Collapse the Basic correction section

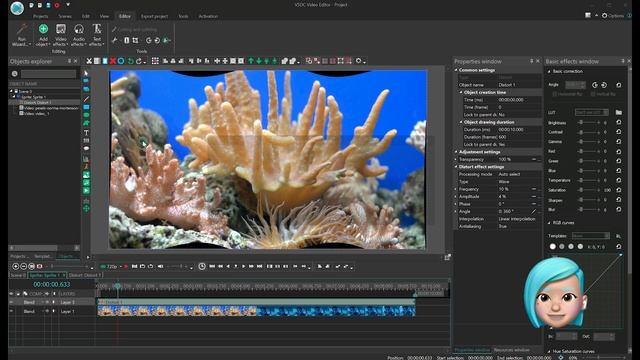(549, 71)
